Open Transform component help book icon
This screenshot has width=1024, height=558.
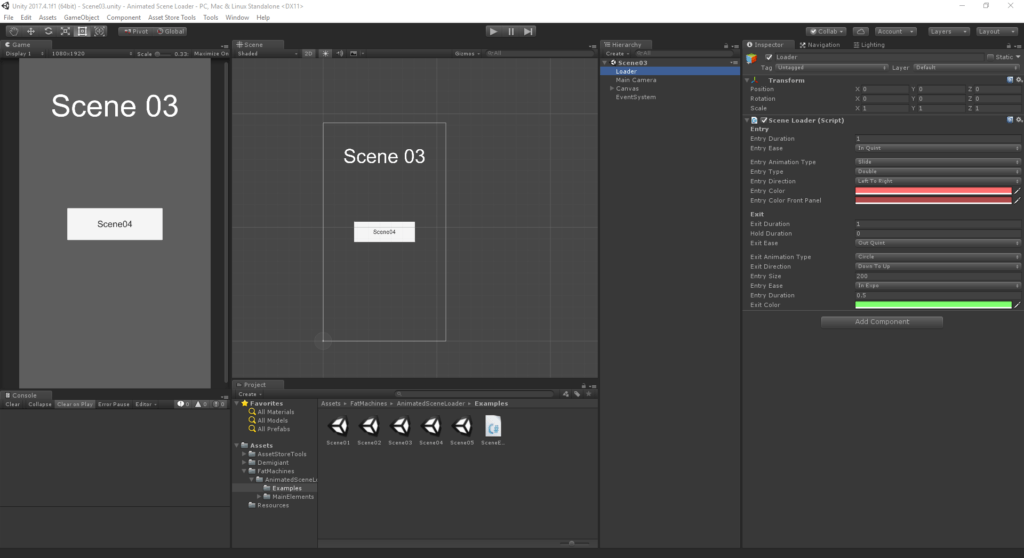point(1010,80)
